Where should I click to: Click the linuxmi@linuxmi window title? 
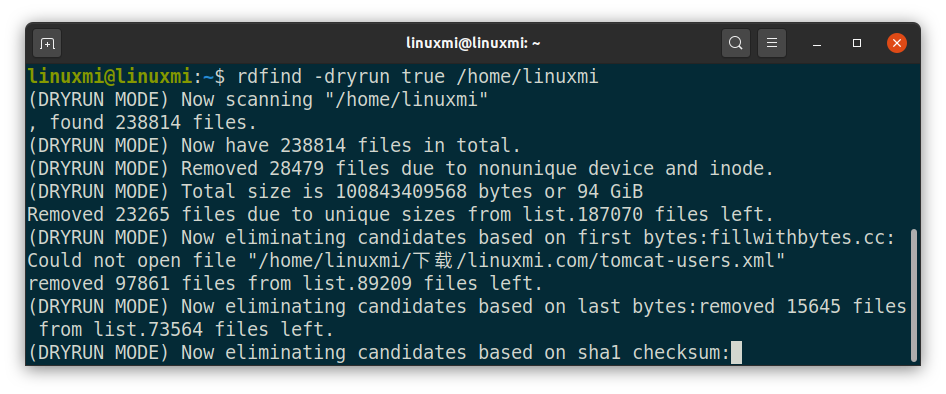click(473, 43)
